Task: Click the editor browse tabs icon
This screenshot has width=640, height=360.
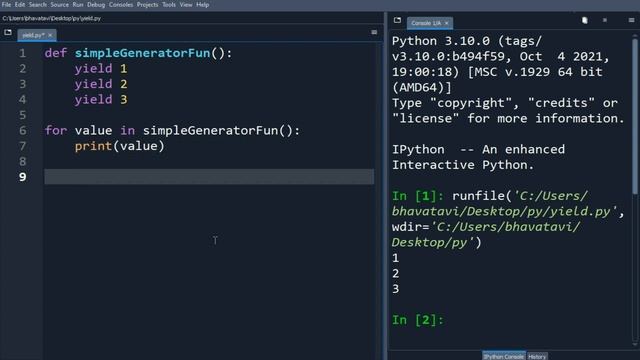Action: coord(8,32)
